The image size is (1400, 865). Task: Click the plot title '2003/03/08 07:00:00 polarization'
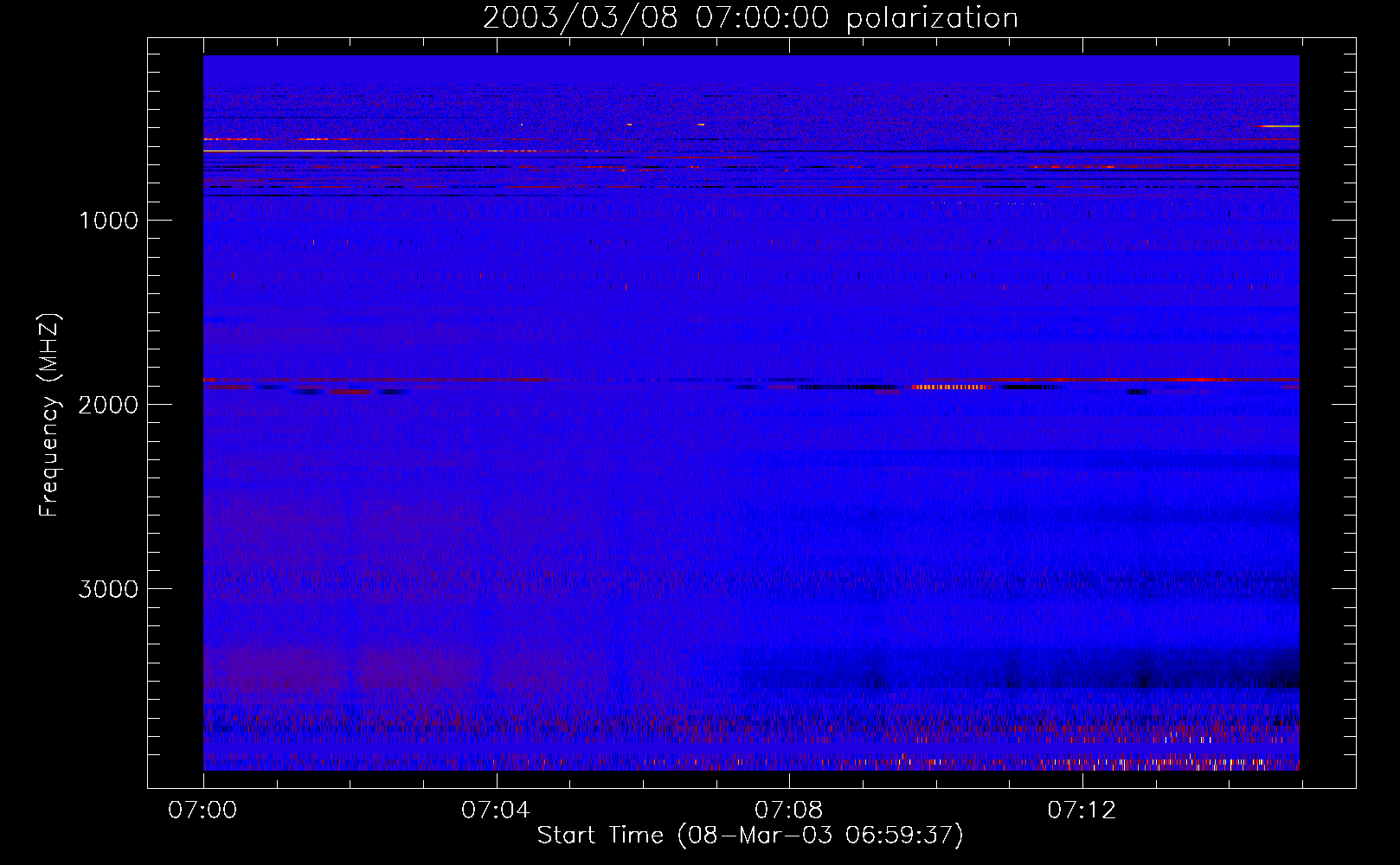750,17
